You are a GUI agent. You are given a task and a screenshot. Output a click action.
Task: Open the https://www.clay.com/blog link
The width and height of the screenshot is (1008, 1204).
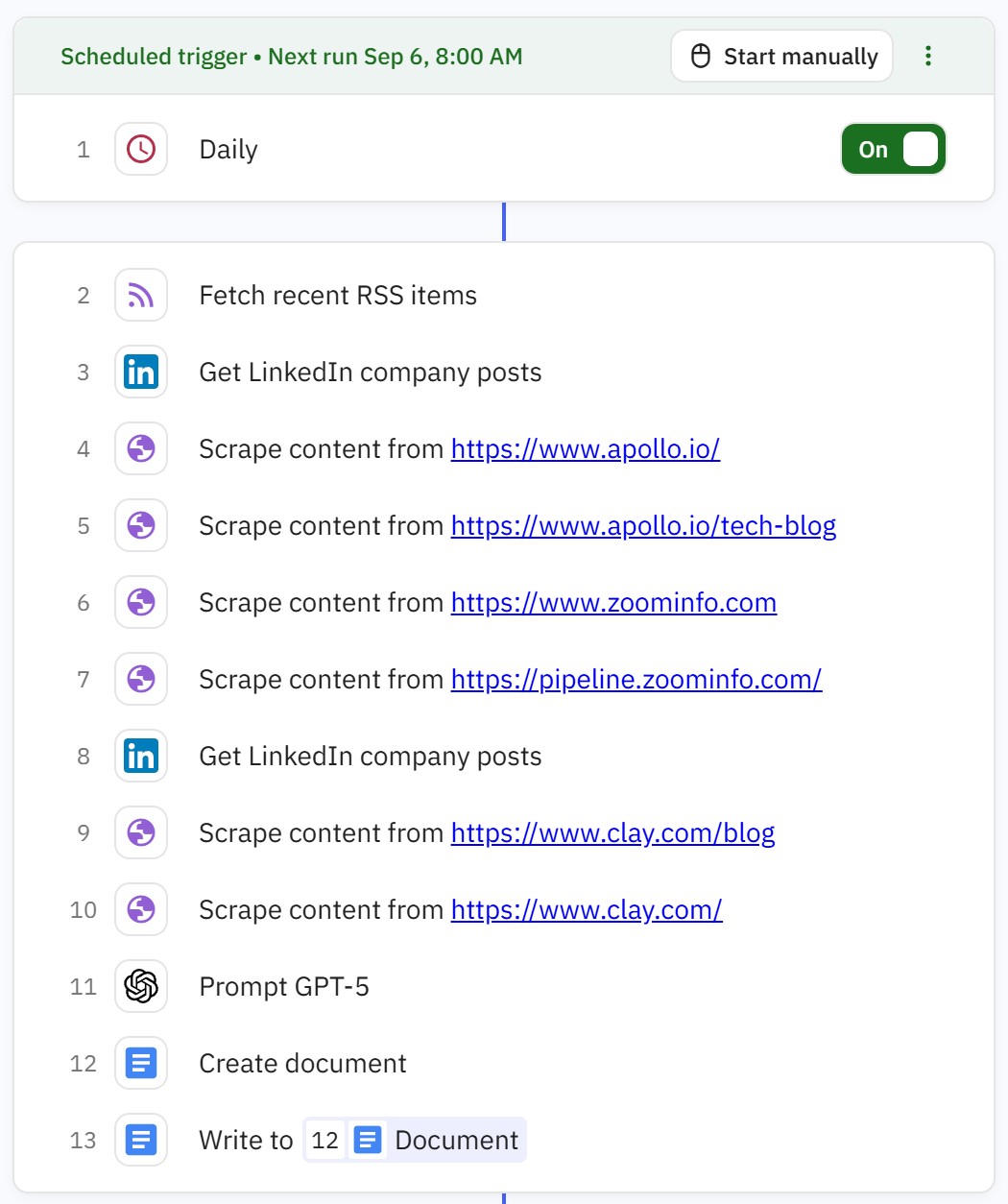(x=612, y=832)
